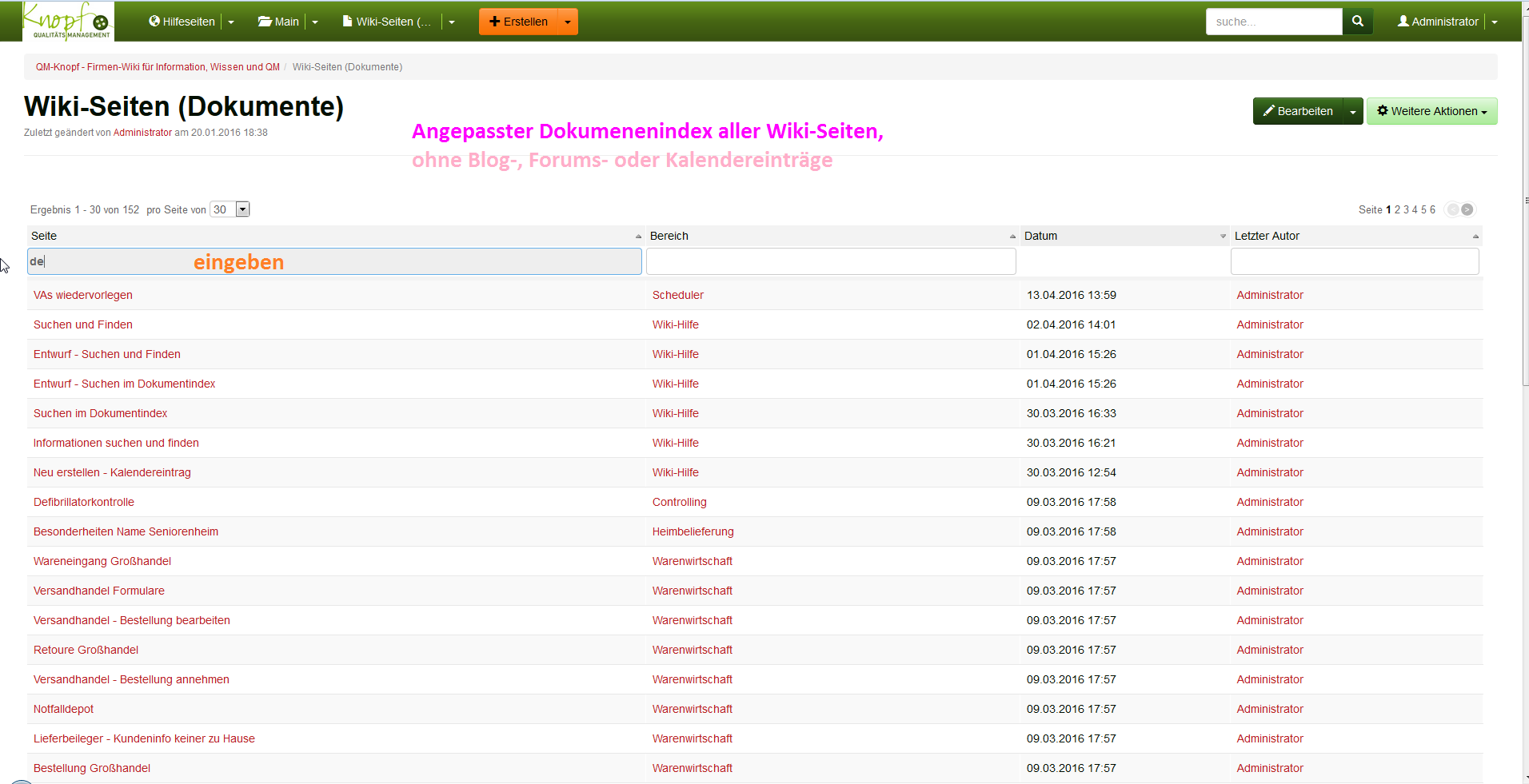This screenshot has height=784, width=1529.
Task: Go to next page arrow in pagination
Action: (1467, 209)
